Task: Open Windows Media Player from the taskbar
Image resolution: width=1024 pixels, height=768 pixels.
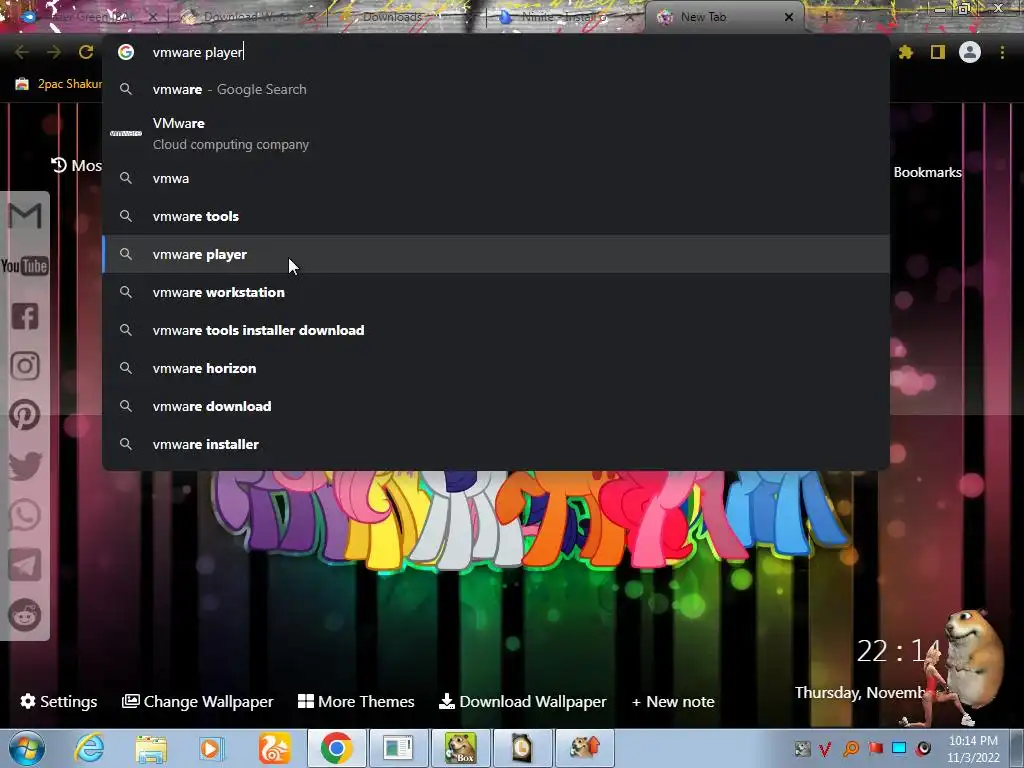Action: 212,749
